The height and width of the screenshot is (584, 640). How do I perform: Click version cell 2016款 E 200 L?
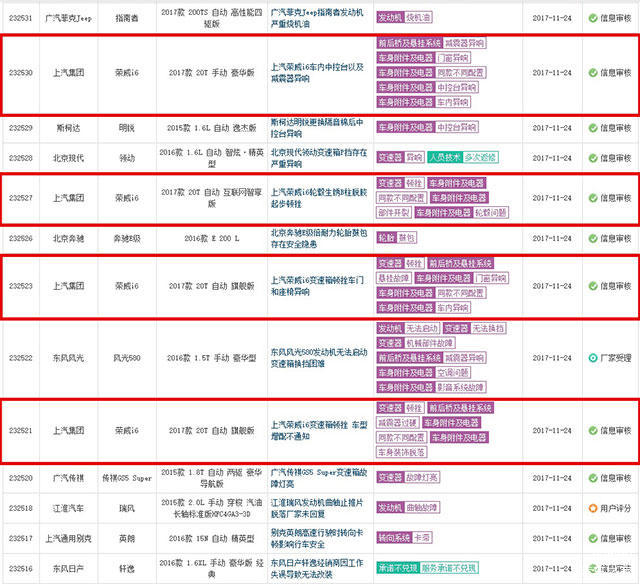[x=211, y=238]
